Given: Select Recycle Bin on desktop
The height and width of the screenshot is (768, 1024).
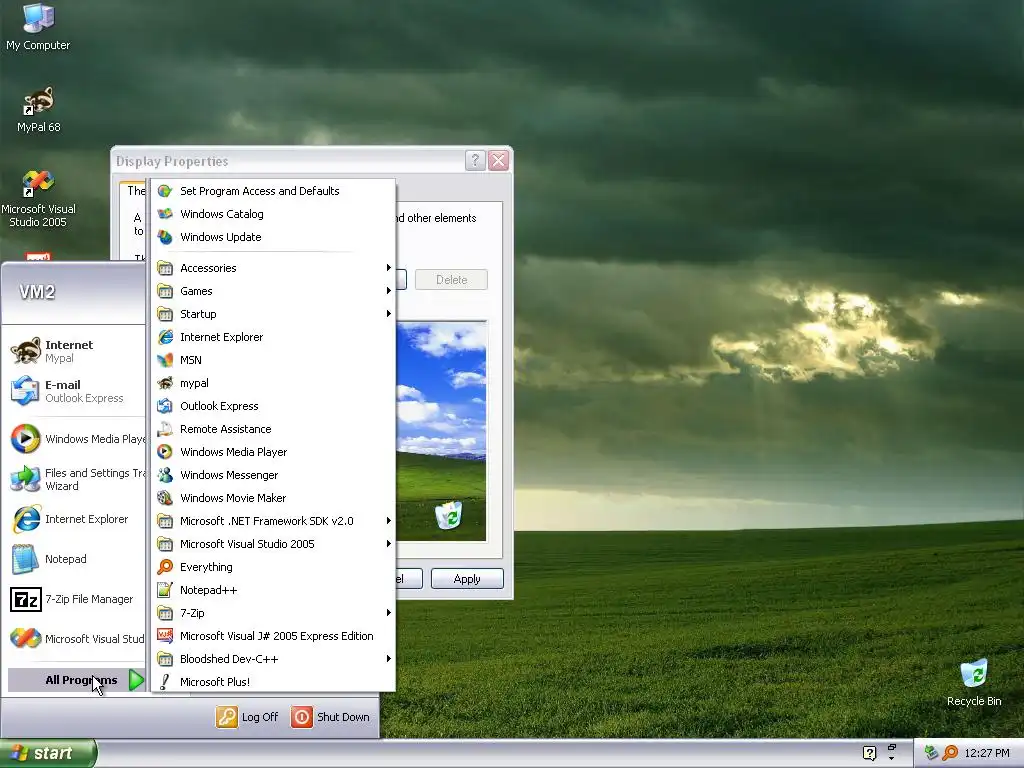Looking at the screenshot, I should coord(974,682).
